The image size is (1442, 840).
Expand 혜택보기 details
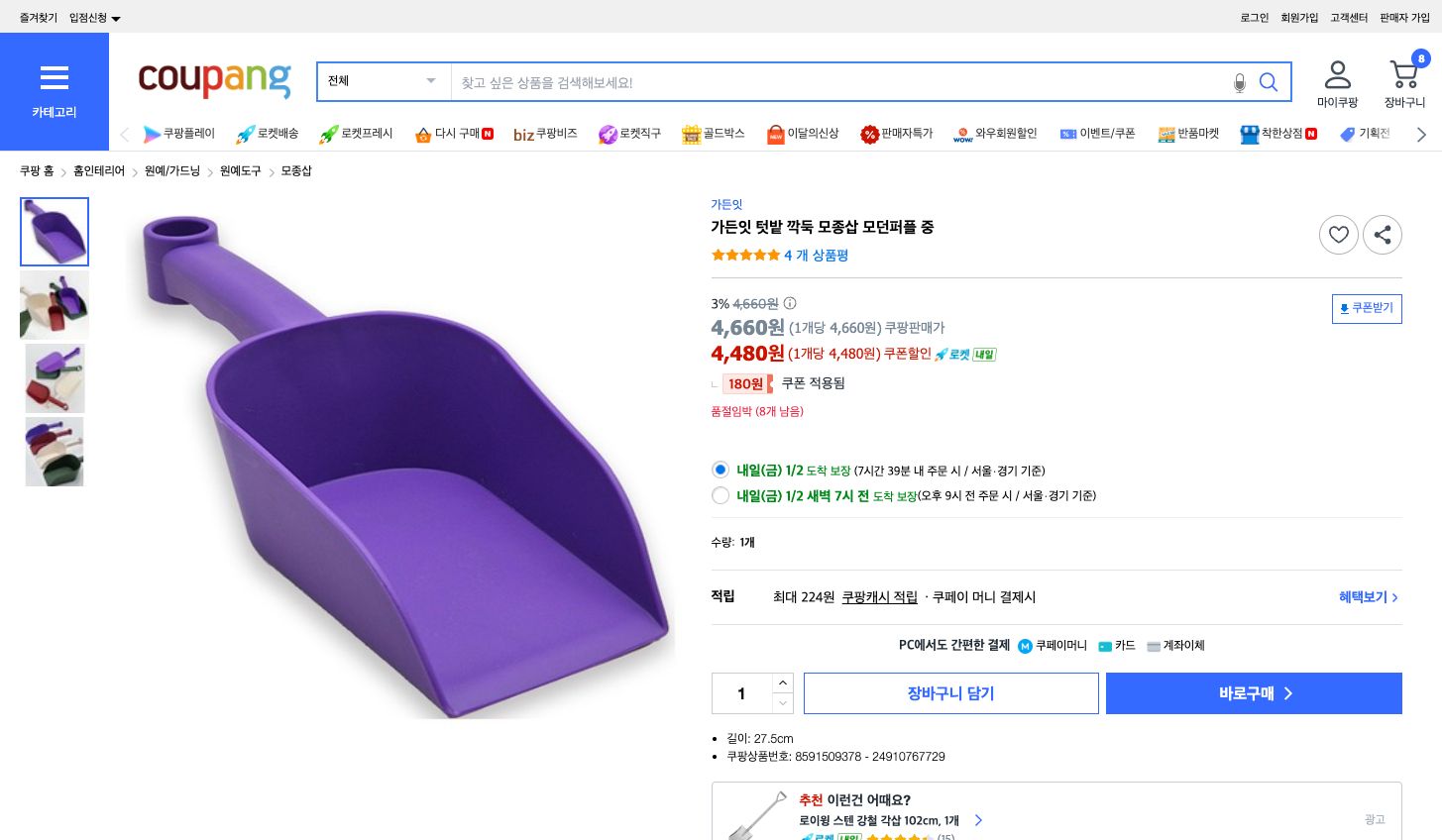pyautogui.click(x=1368, y=597)
